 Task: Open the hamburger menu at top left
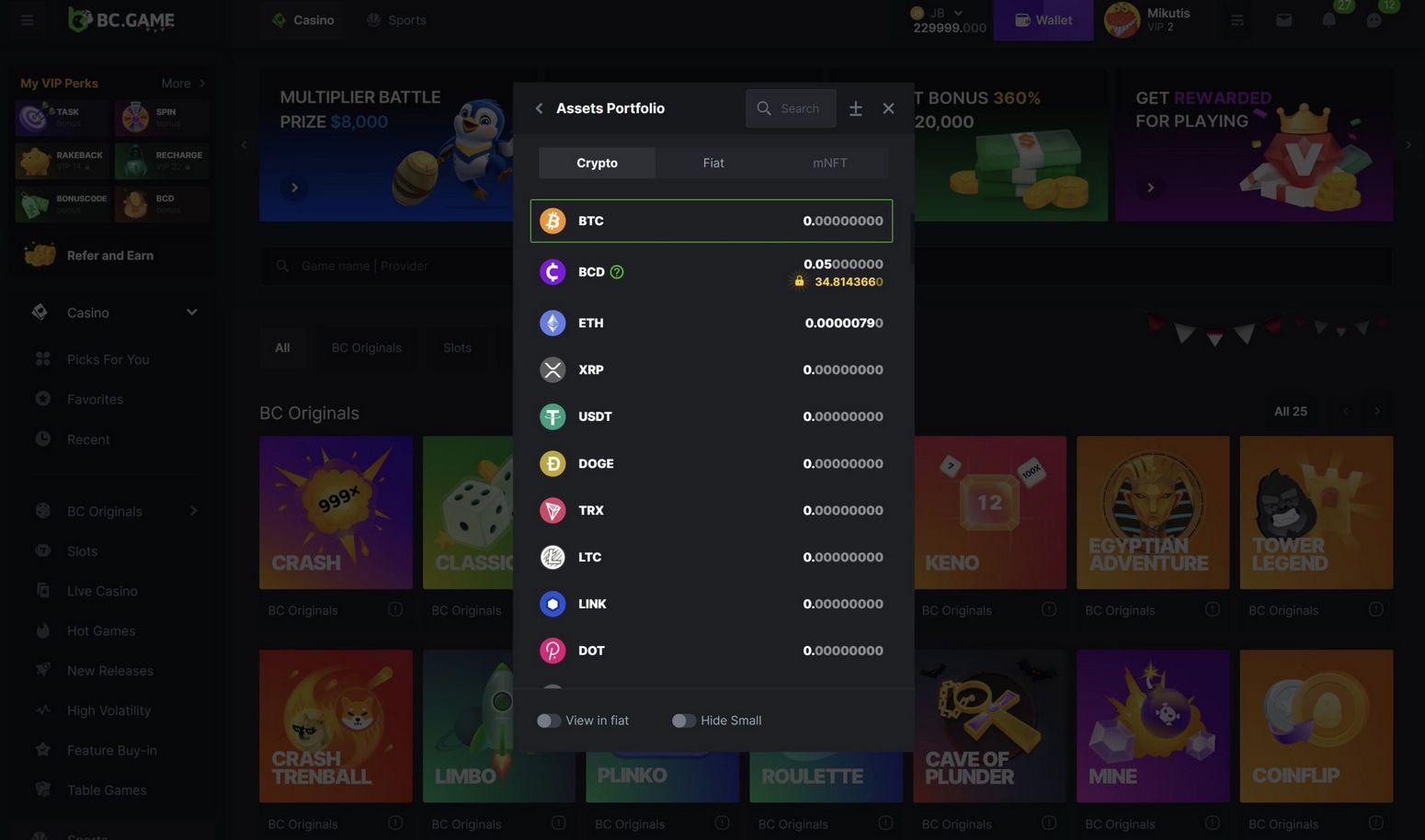(x=27, y=19)
